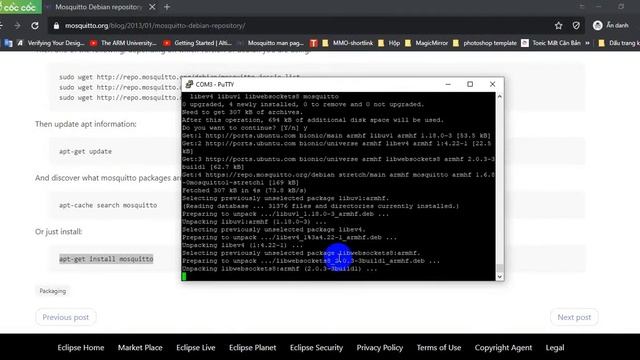Viewport: 640px width, 360px height.
Task: Open Terms of Use footer link
Action: click(439, 347)
